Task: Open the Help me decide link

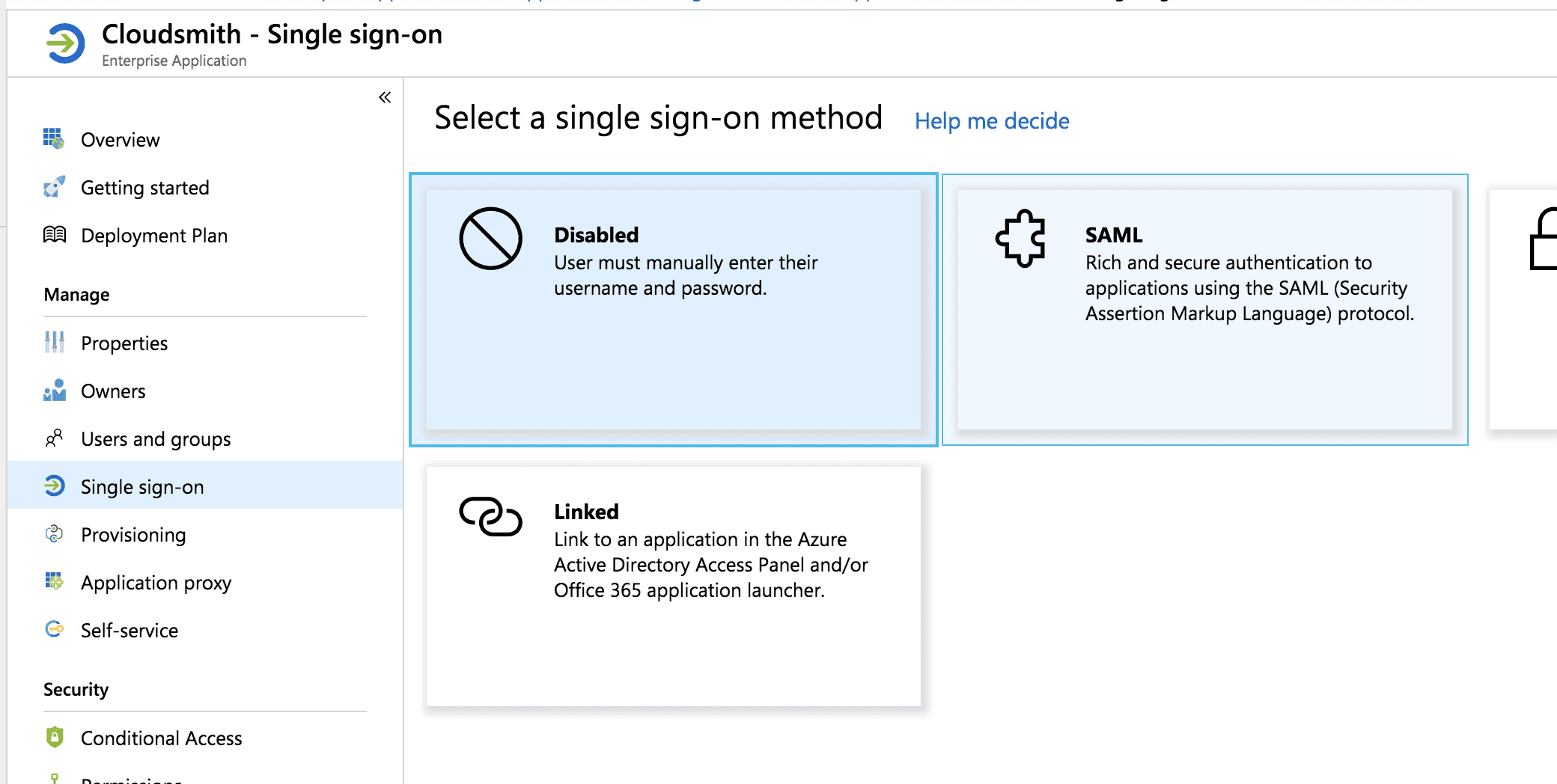Action: tap(992, 120)
